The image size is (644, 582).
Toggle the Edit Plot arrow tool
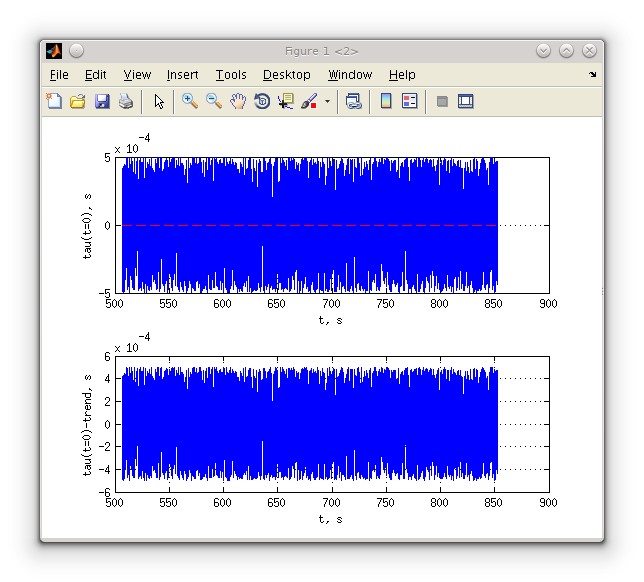pos(158,101)
